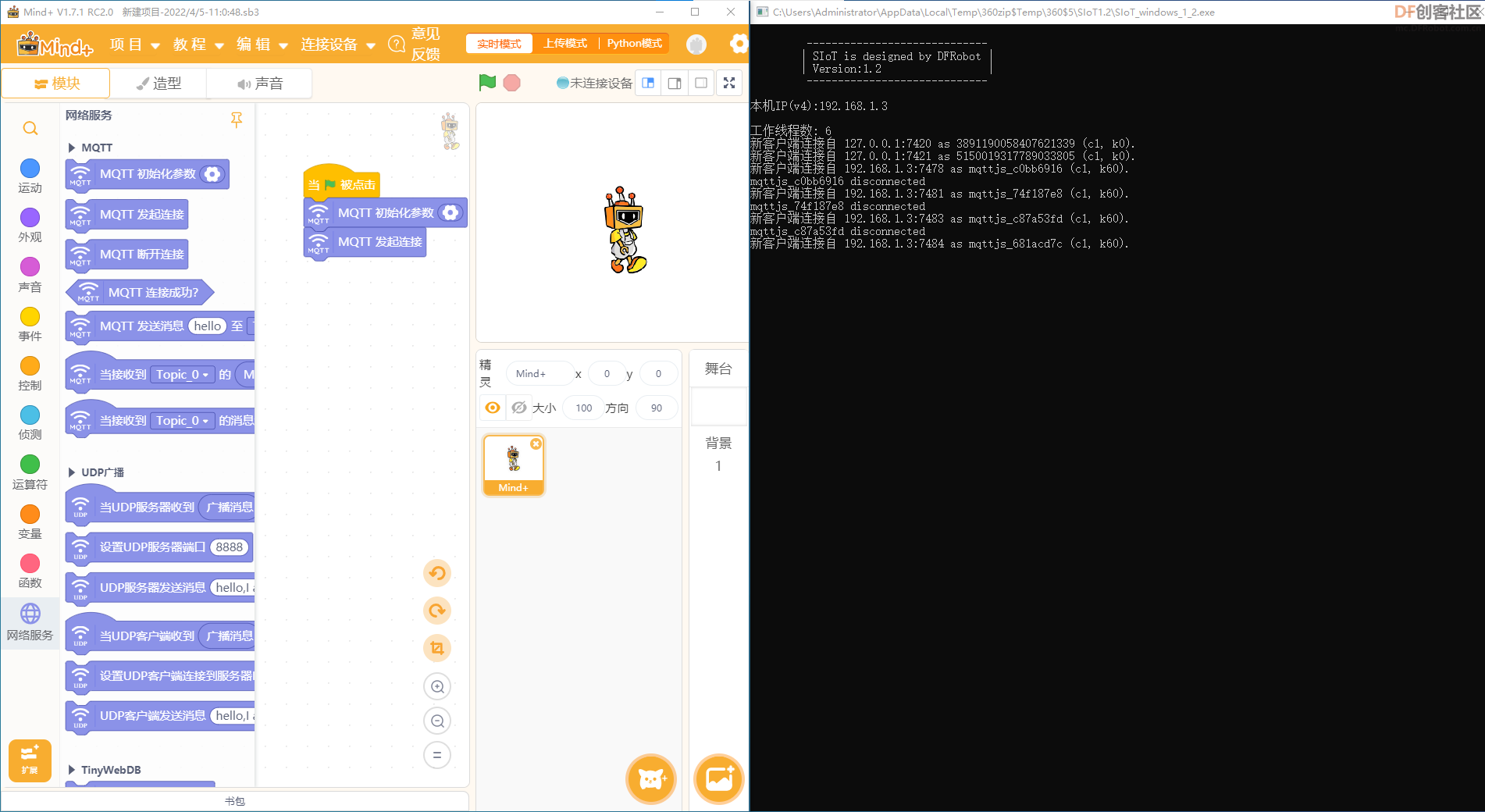Screen dimensions: 1485x812
Task: Click the Mind+ logo in the header
Action: click(55, 45)
